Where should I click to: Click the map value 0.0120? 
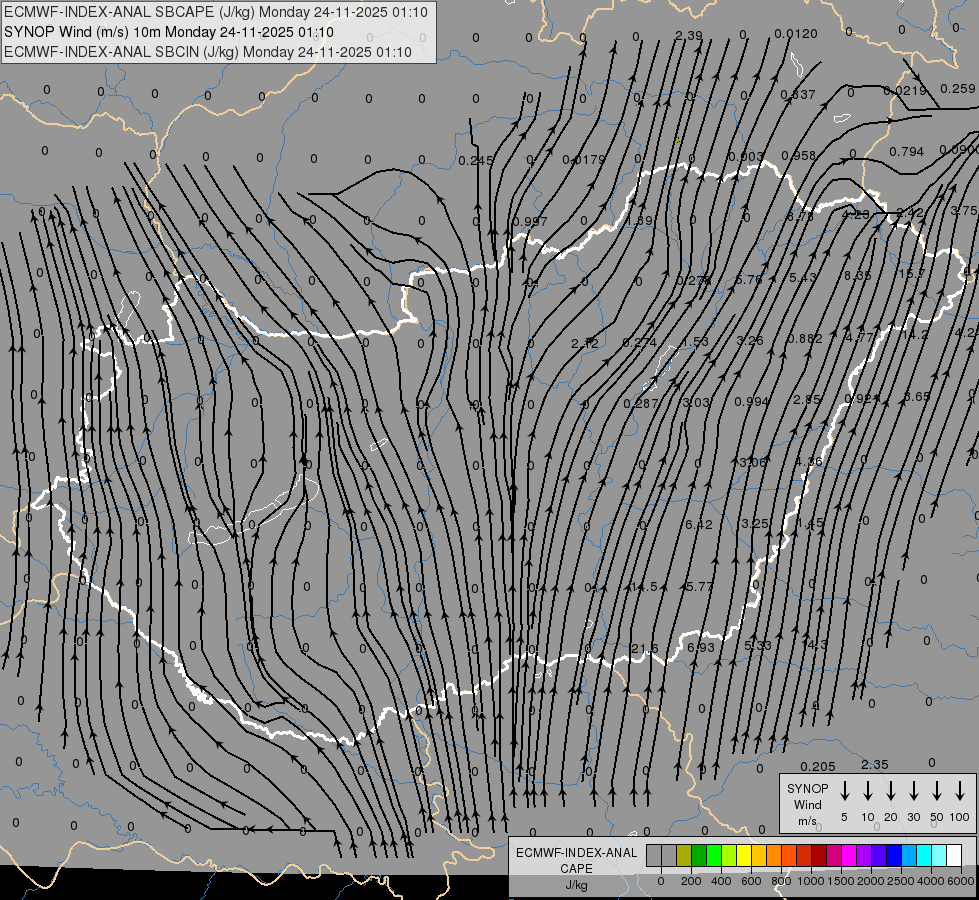click(795, 34)
